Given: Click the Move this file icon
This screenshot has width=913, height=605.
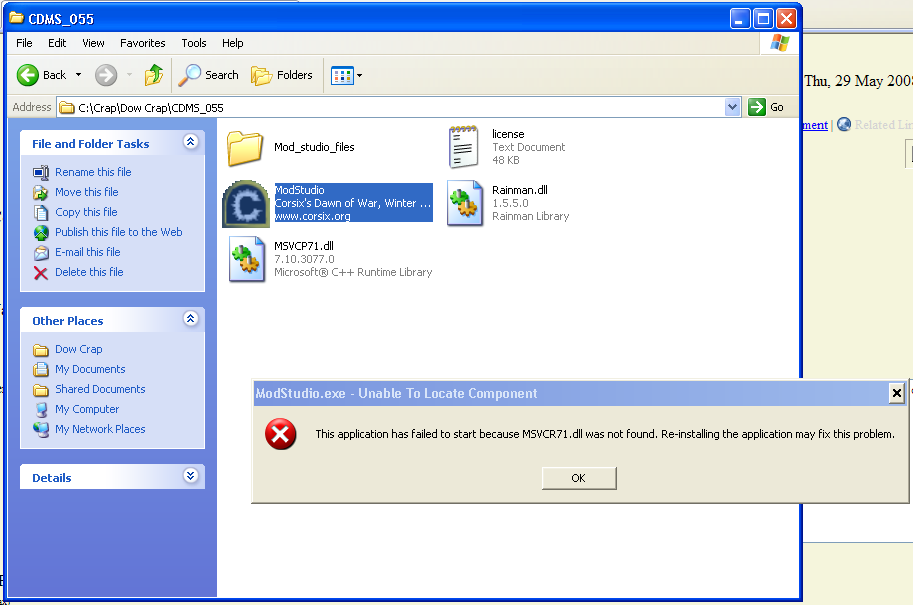Looking at the screenshot, I should 41,192.
